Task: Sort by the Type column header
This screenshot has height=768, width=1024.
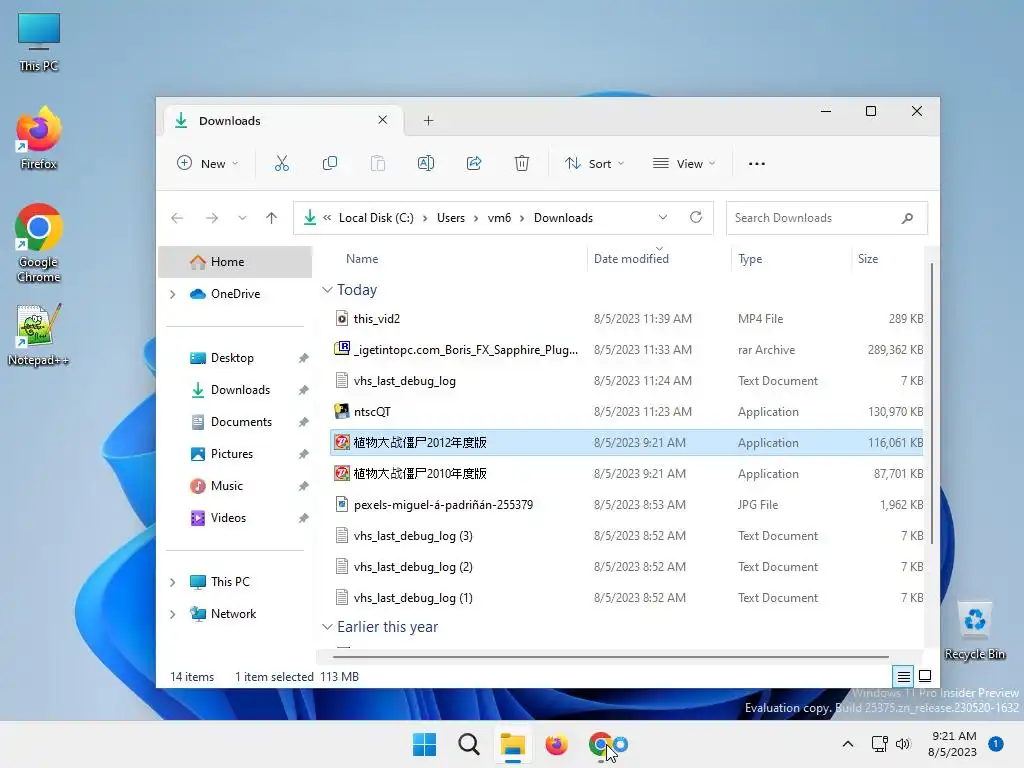Action: [750, 259]
